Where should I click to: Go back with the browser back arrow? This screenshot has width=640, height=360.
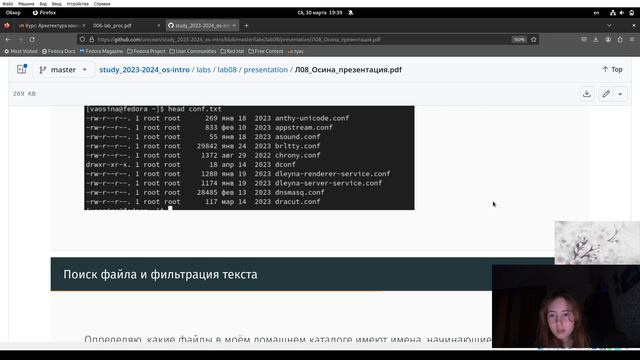point(8,40)
